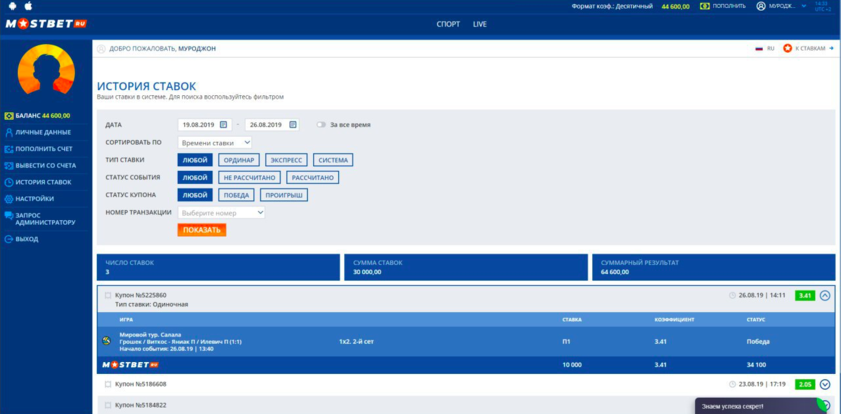Viewport: 841px width, 414px height.
Task: Check the box for Купон №5225860
Action: 108,295
